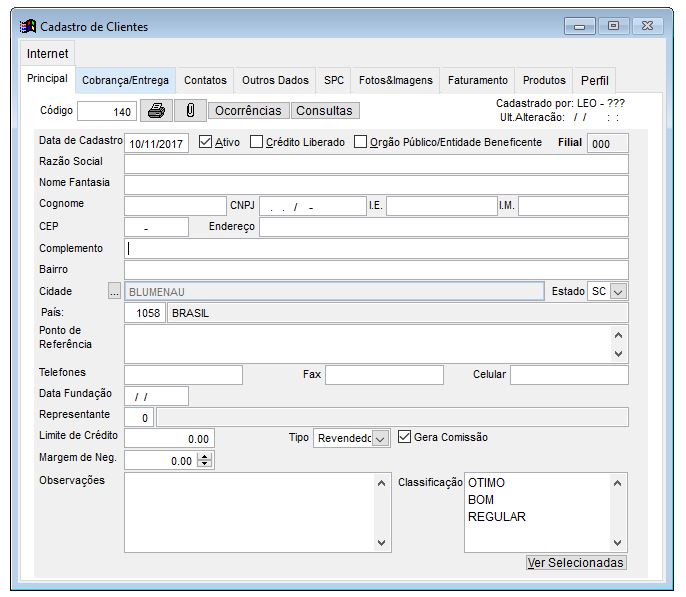This screenshot has height=597, width=686.
Task: Click the Data de Cadastro field
Action: click(x=156, y=143)
